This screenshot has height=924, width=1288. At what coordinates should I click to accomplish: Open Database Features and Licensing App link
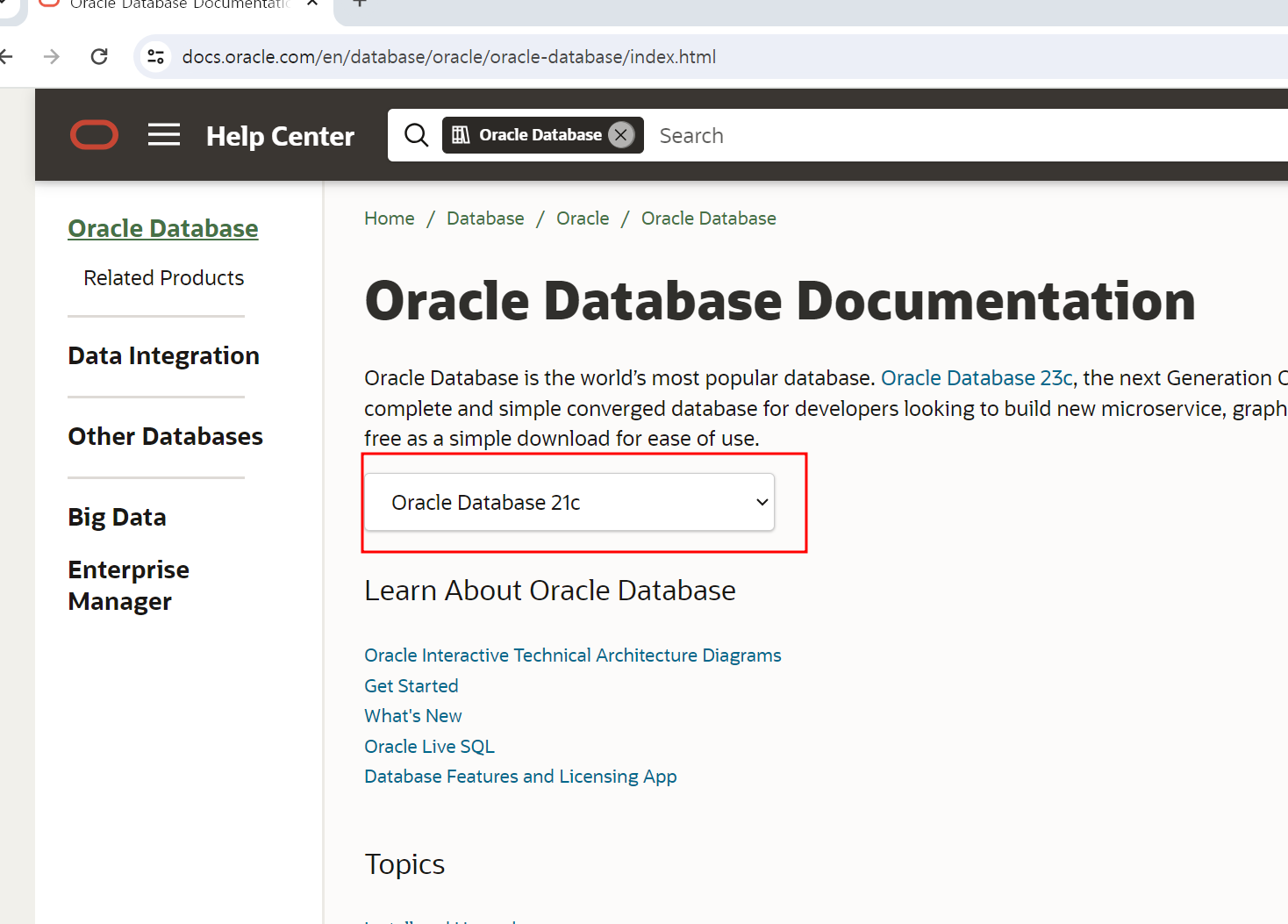521,777
